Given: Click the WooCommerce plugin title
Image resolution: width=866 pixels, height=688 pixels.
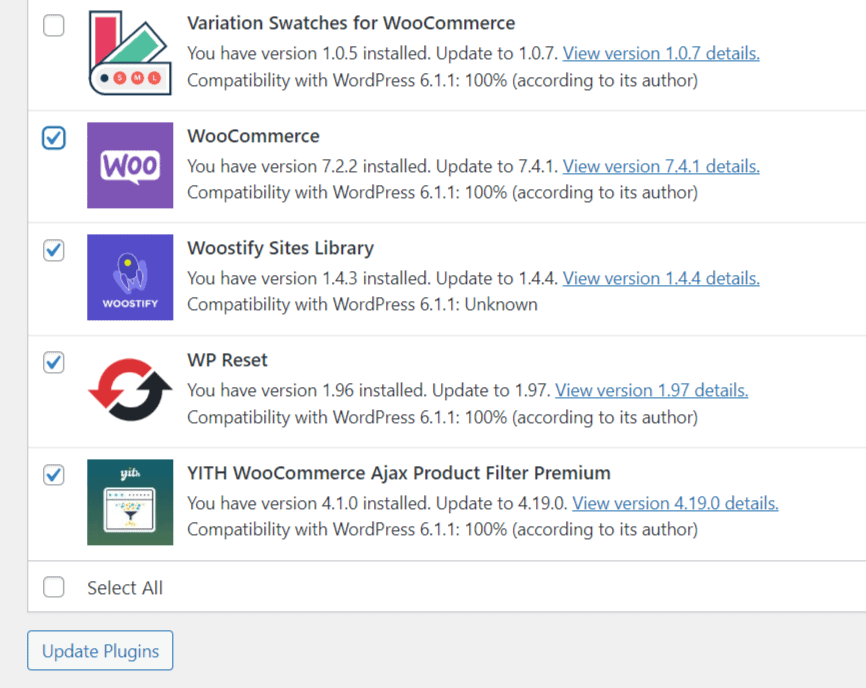Looking at the screenshot, I should point(254,136).
